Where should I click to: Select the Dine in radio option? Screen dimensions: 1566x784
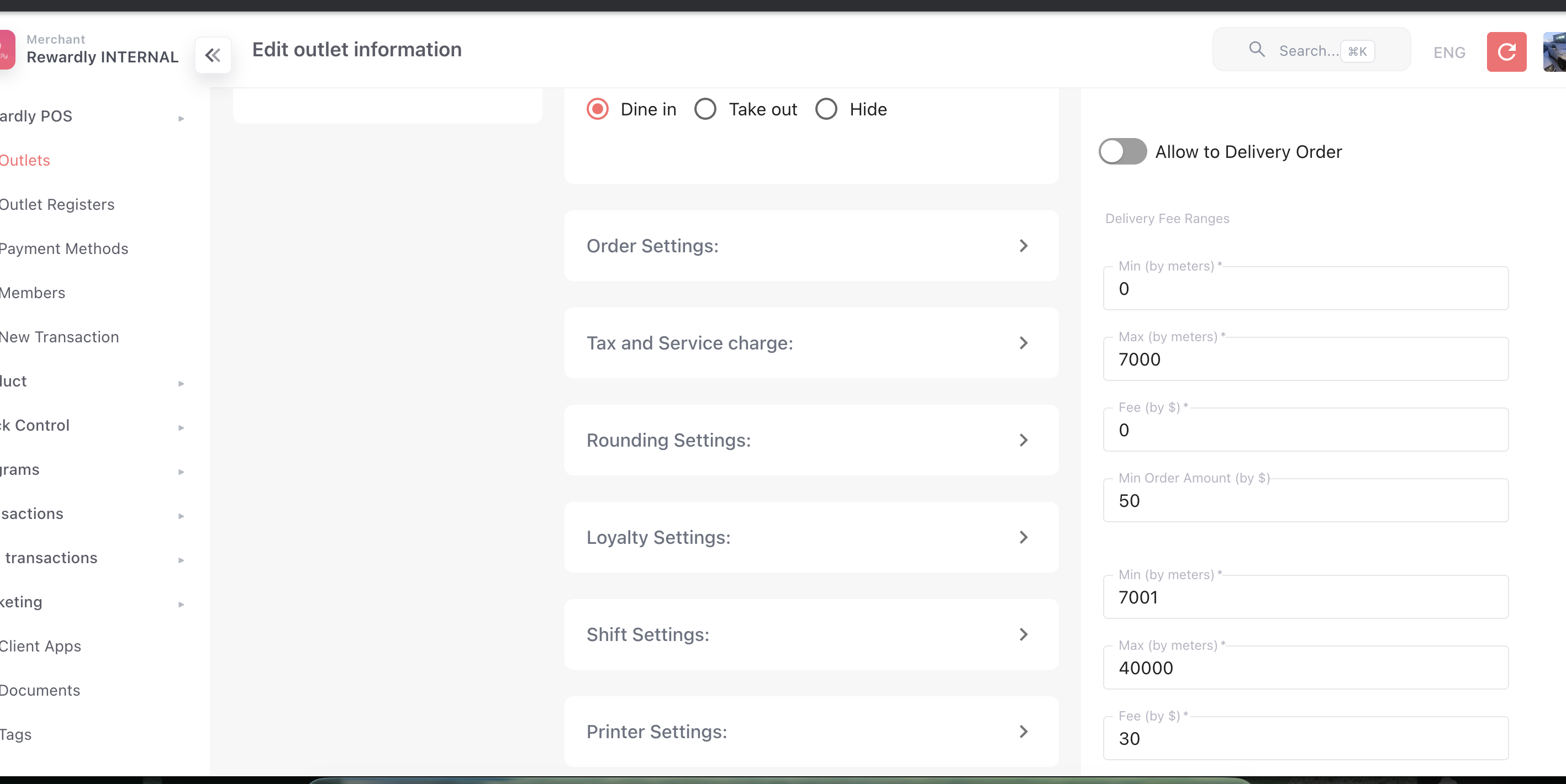tap(598, 109)
